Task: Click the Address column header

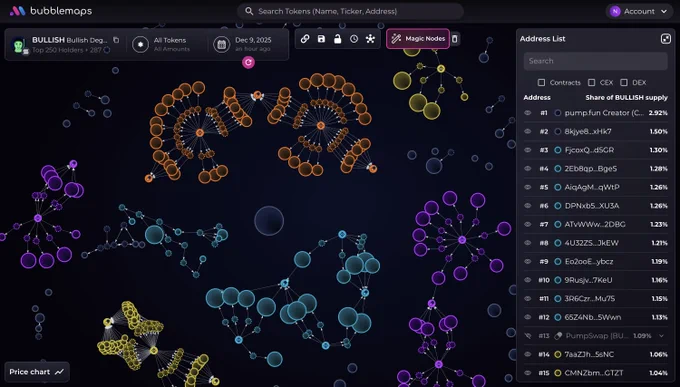Action: [537, 98]
